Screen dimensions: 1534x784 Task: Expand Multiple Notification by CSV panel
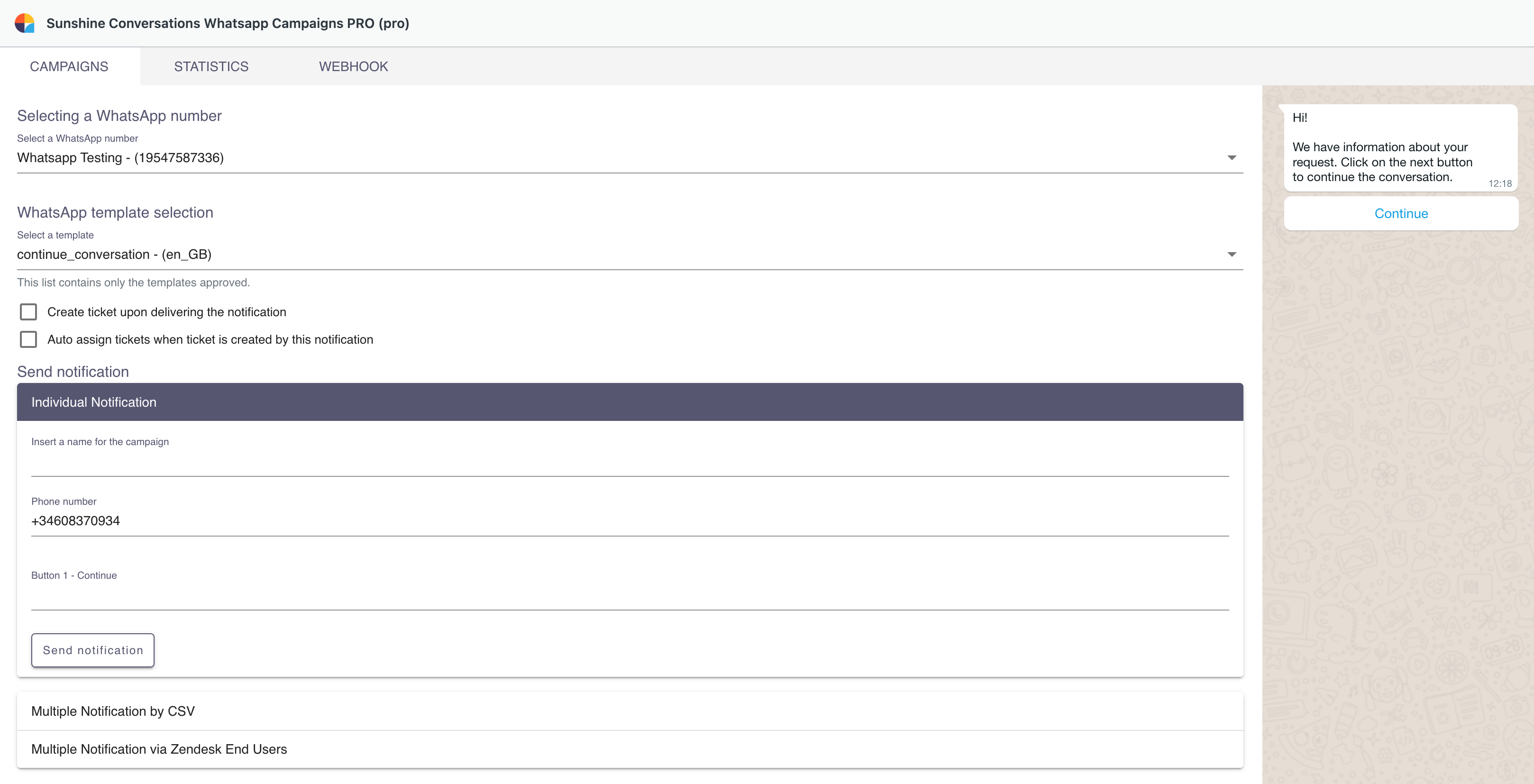[x=630, y=711]
